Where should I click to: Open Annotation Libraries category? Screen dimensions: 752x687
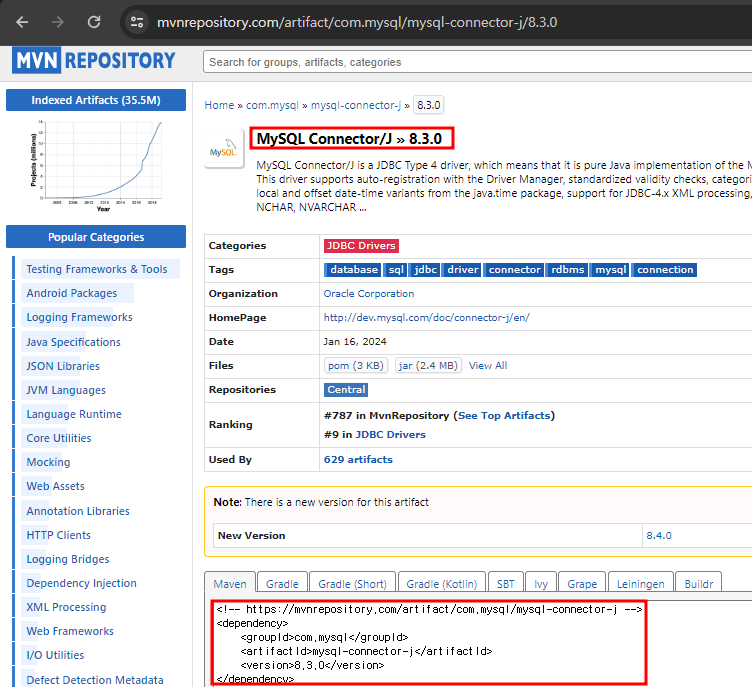point(78,511)
